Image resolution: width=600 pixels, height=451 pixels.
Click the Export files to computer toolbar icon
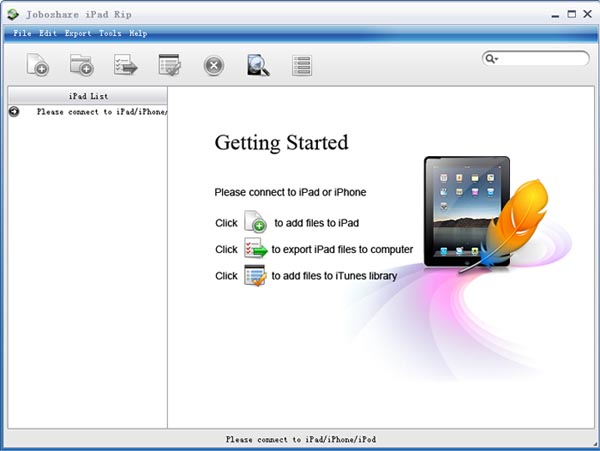126,65
